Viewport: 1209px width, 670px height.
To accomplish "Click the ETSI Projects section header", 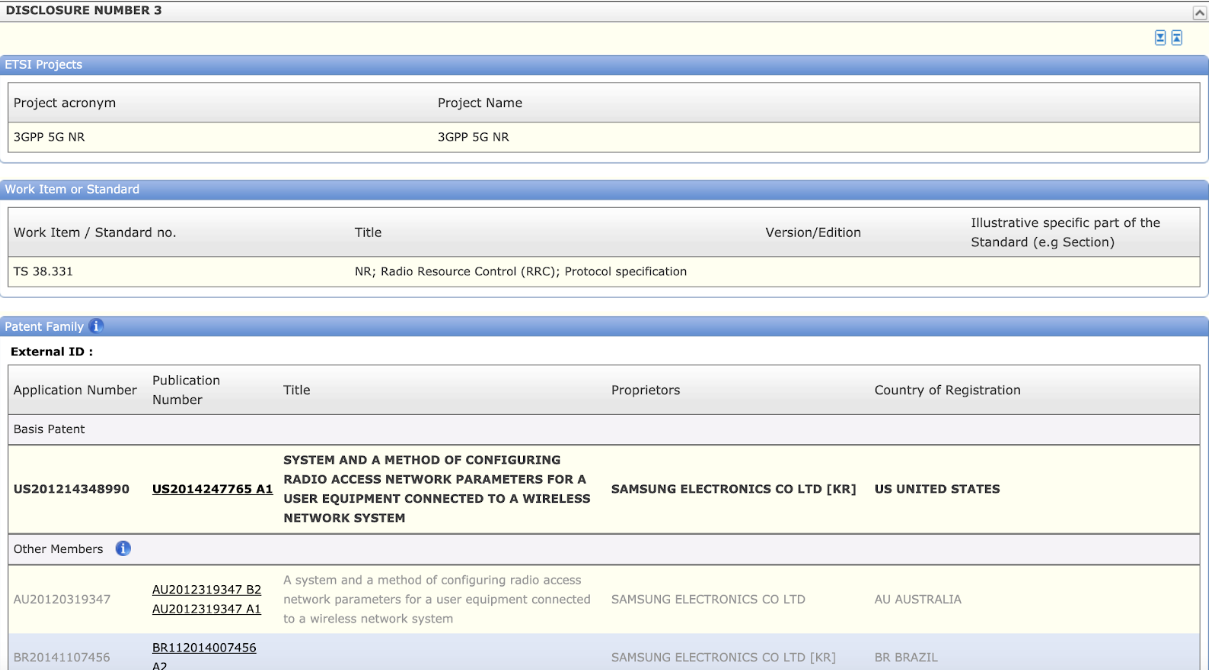I will click(x=604, y=65).
